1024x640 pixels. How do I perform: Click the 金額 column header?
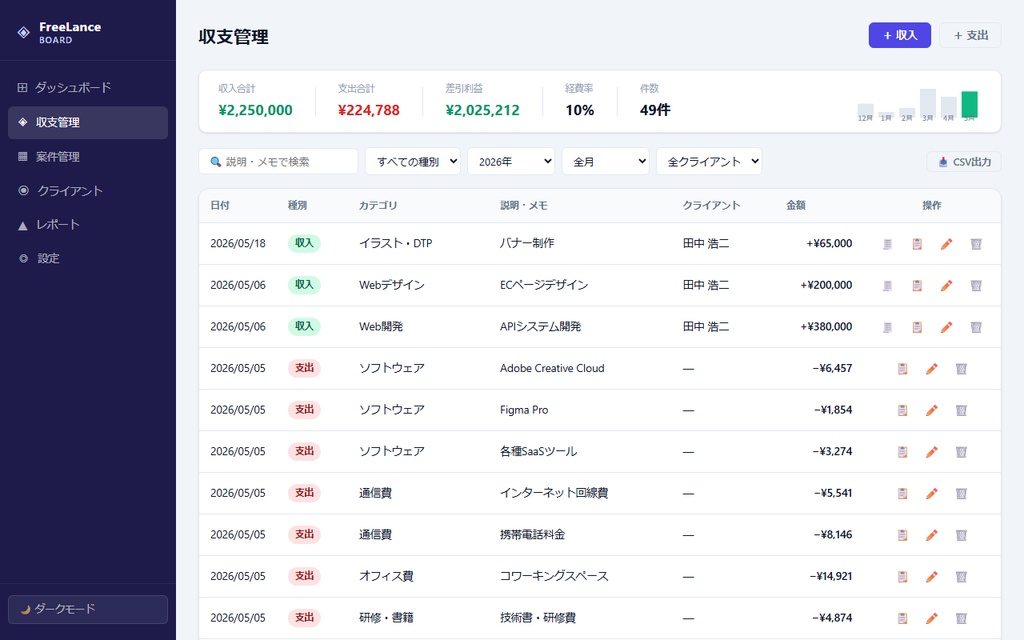[x=796, y=205]
